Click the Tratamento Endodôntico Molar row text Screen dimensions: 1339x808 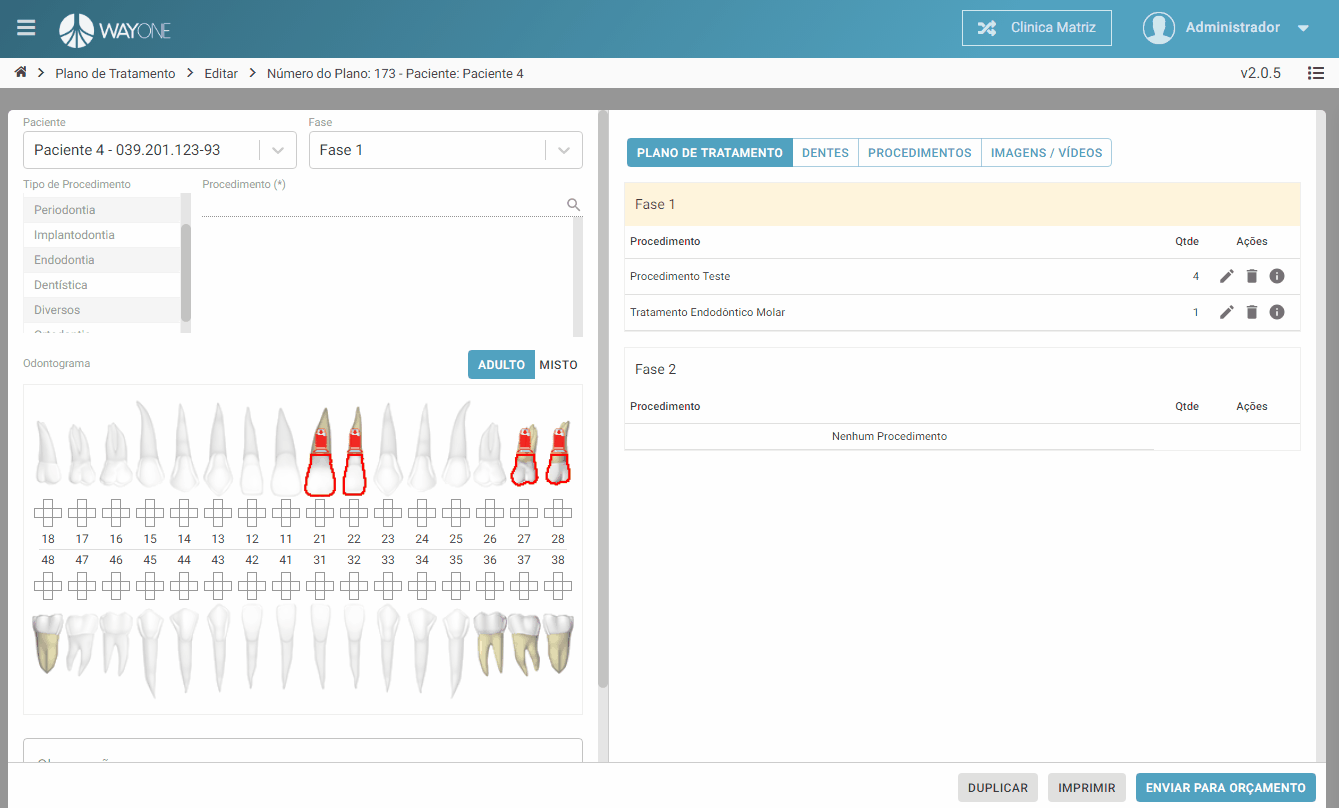(708, 312)
